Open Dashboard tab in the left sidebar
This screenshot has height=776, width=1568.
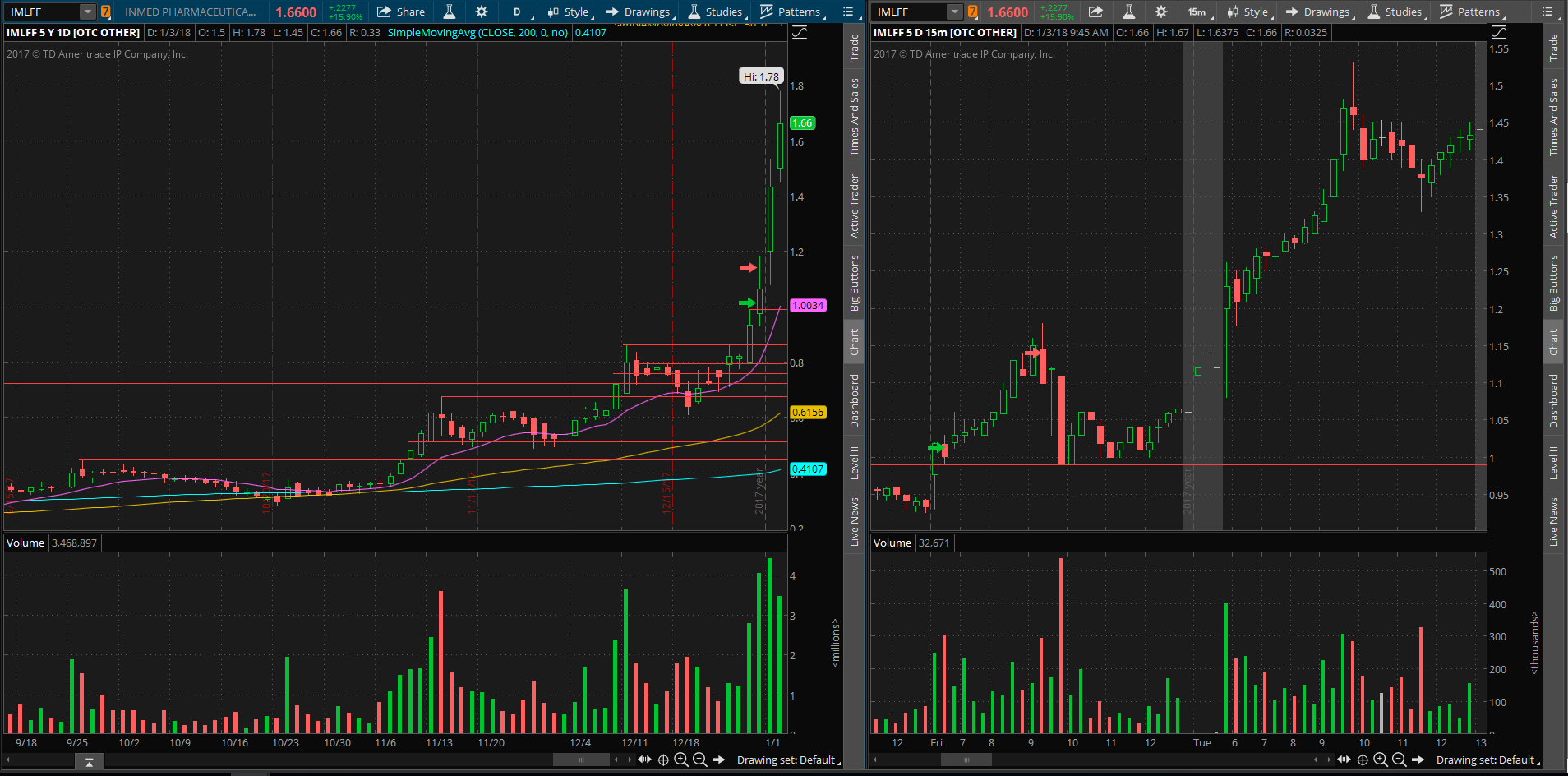coord(855,401)
